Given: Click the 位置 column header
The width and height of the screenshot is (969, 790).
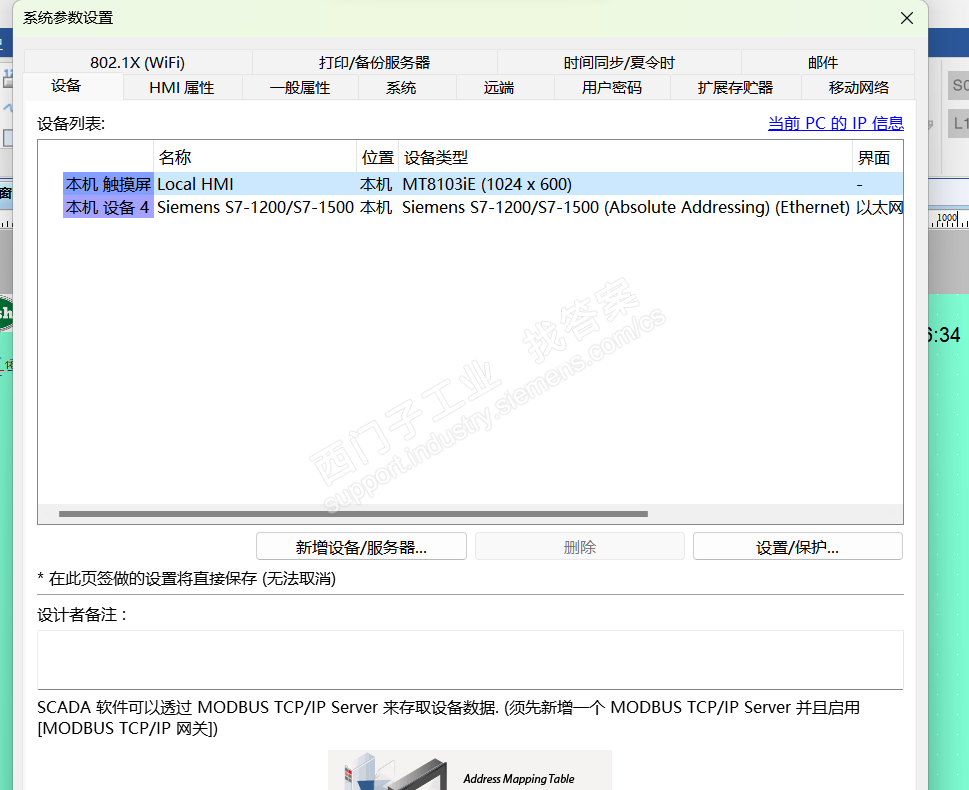Looking at the screenshot, I should pyautogui.click(x=378, y=157).
